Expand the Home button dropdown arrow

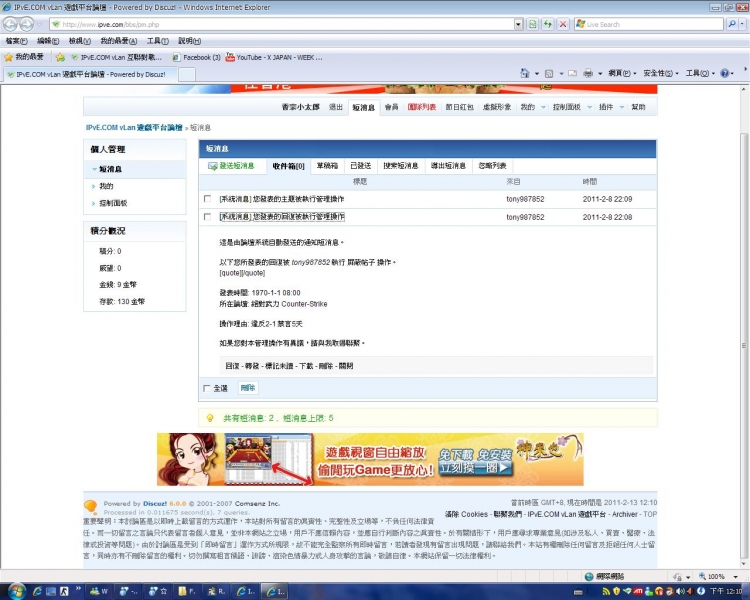point(537,73)
